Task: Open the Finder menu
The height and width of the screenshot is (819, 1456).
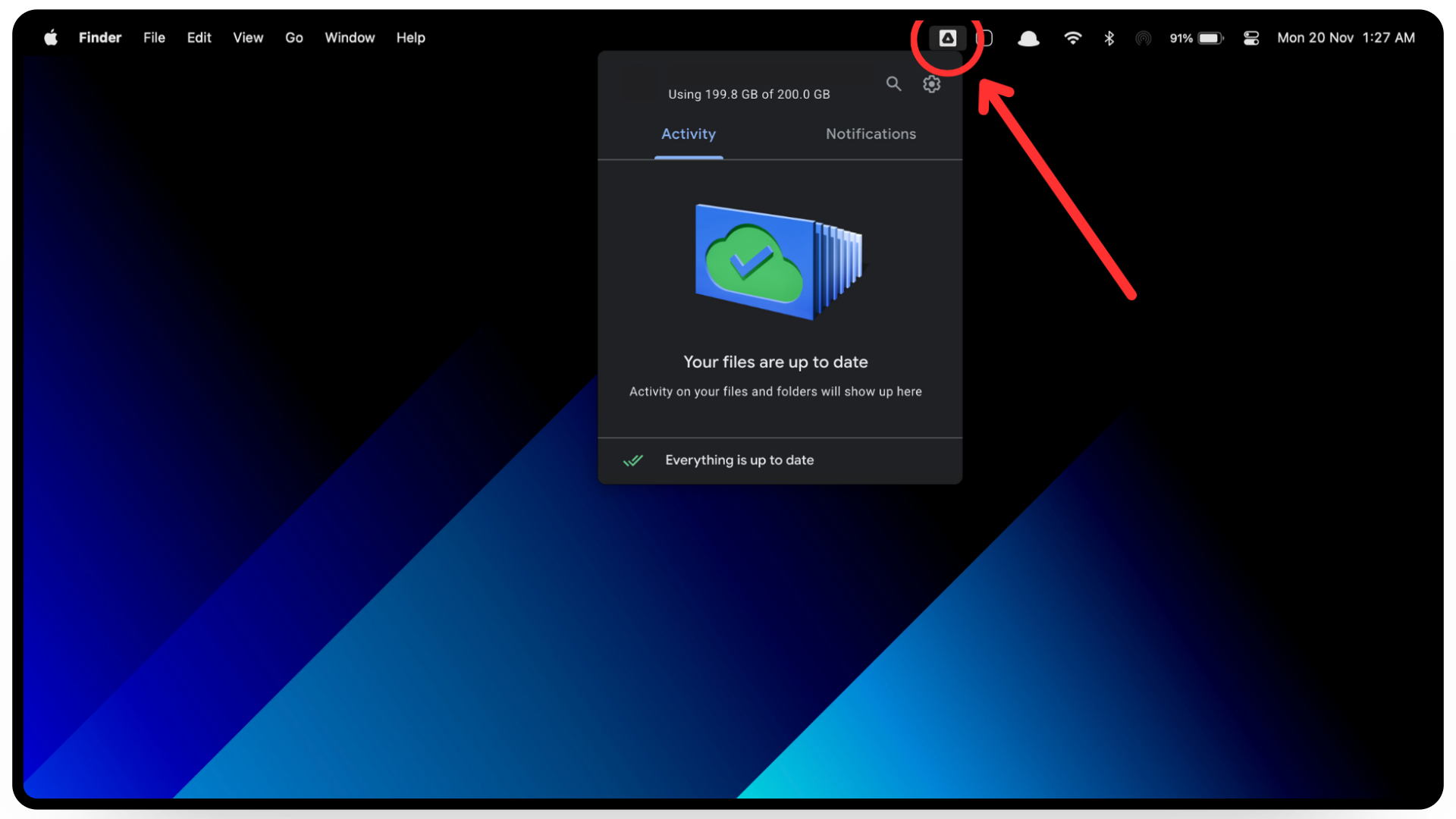Action: point(100,38)
